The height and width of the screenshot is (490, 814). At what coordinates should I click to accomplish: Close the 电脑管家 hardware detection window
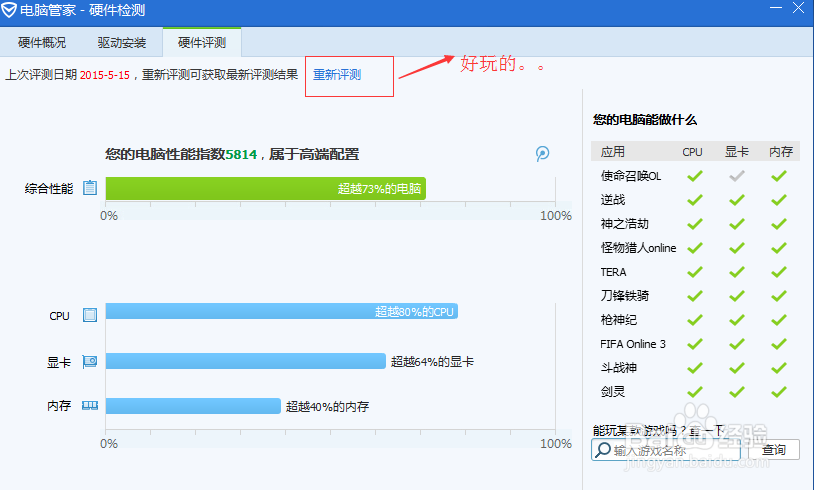798,8
